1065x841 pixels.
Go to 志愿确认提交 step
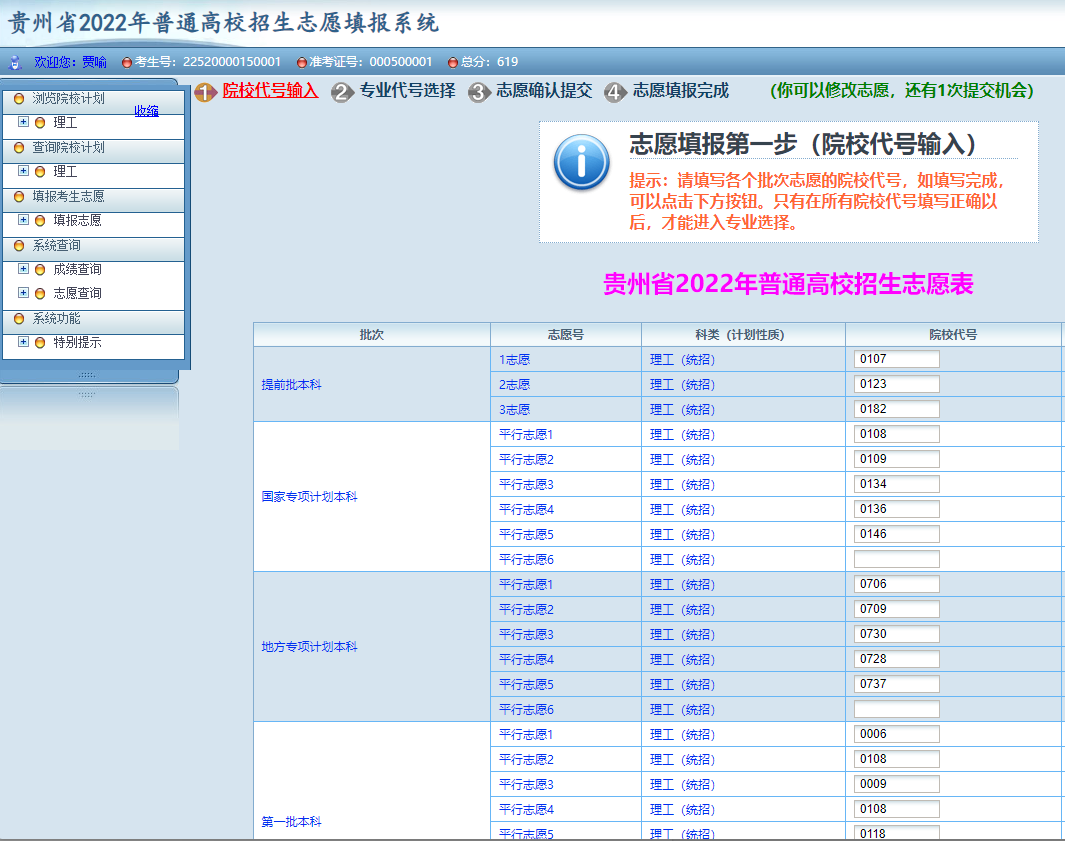[544, 90]
